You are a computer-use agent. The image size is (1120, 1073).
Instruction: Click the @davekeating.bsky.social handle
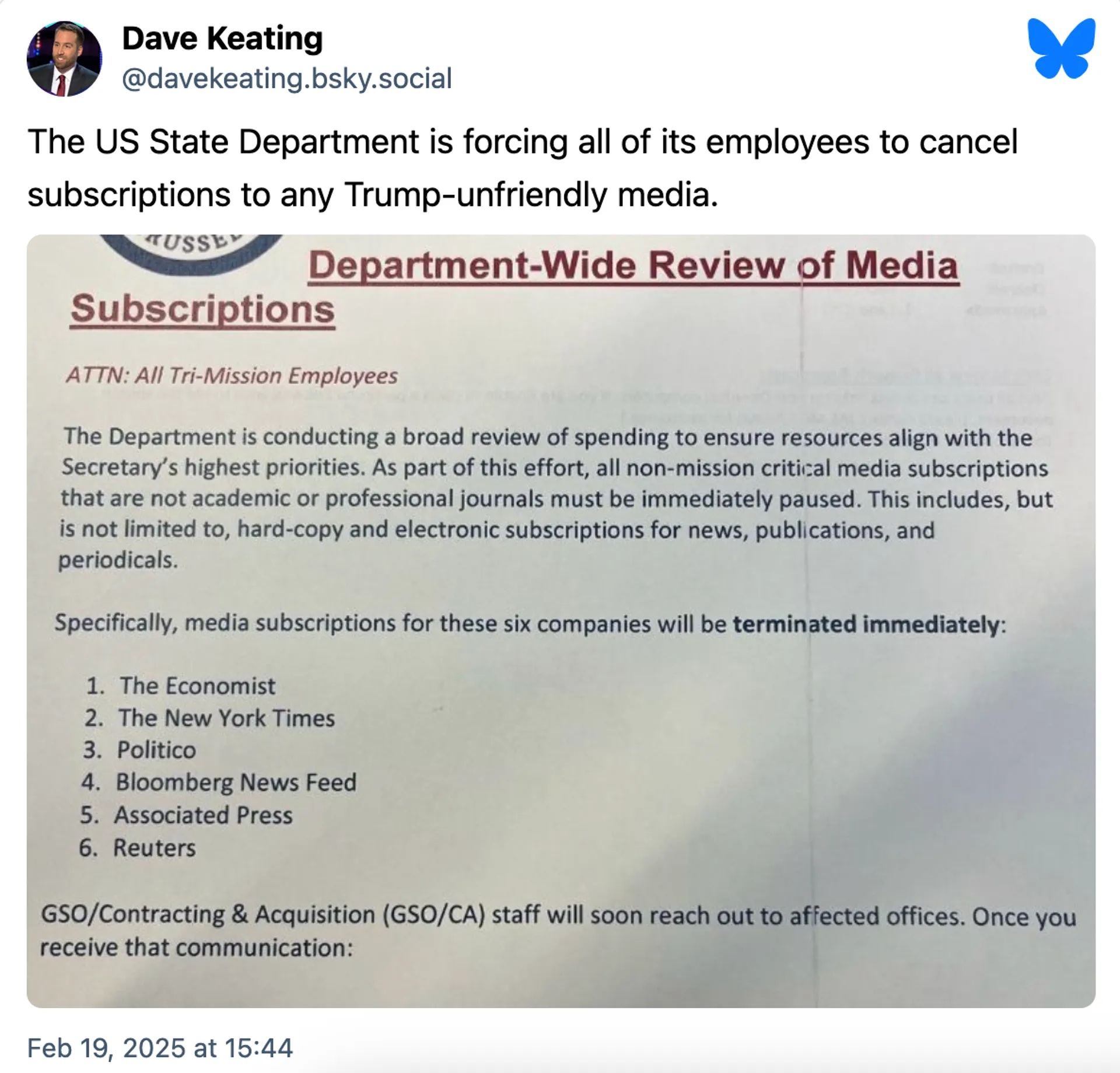coord(286,79)
